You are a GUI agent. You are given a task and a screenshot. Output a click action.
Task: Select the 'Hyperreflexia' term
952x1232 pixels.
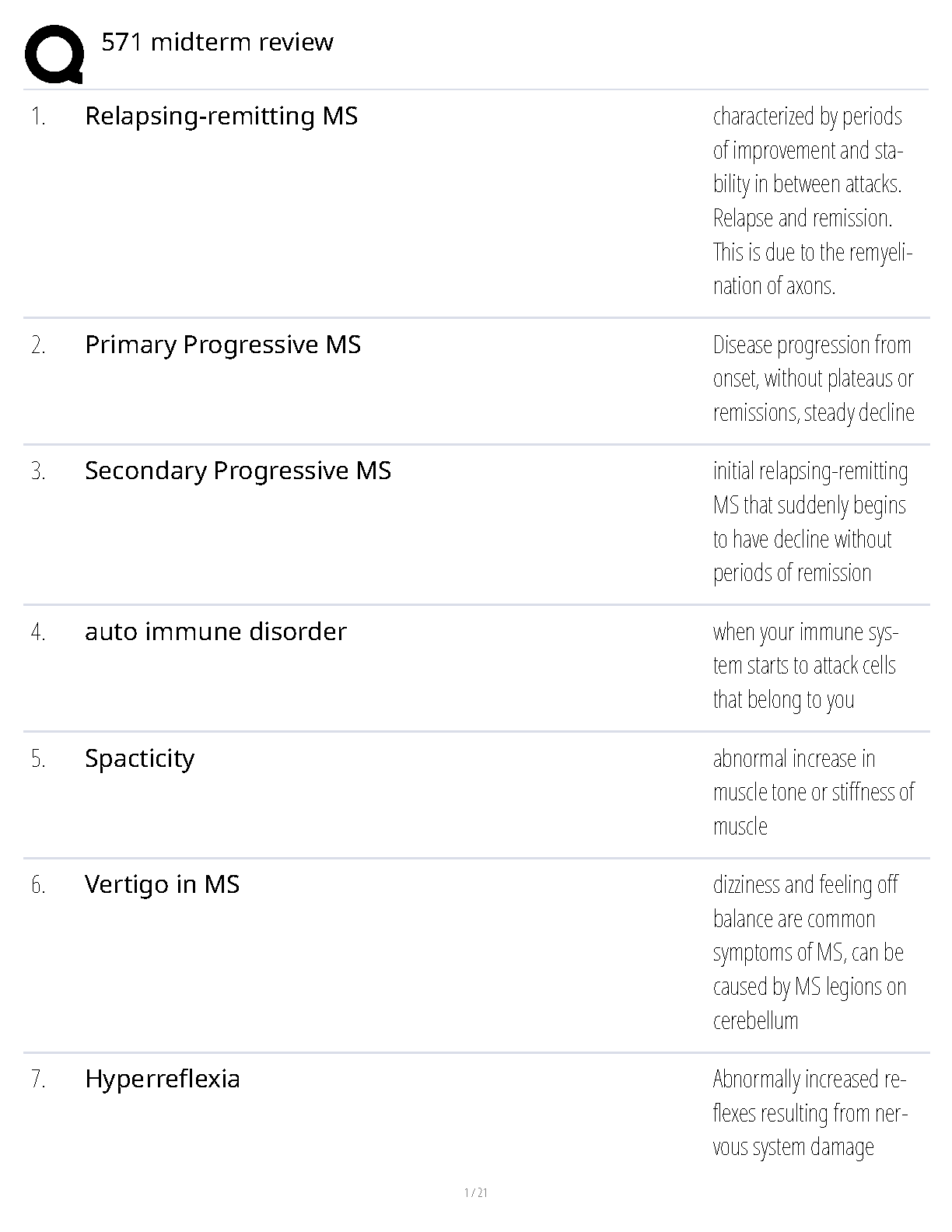162,1079
